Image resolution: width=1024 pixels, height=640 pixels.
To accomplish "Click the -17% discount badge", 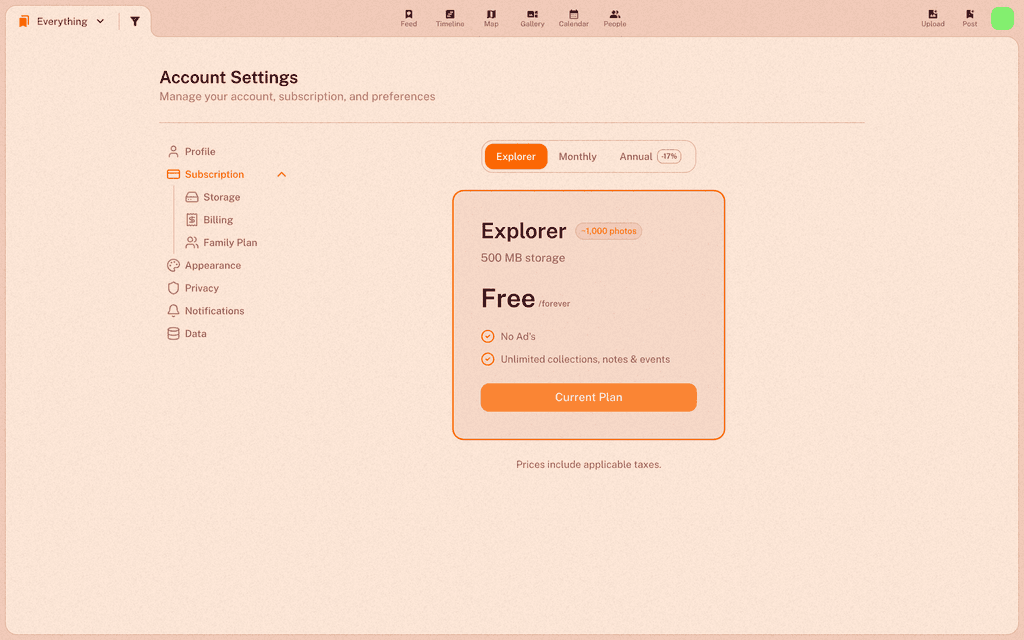I will click(x=669, y=157).
